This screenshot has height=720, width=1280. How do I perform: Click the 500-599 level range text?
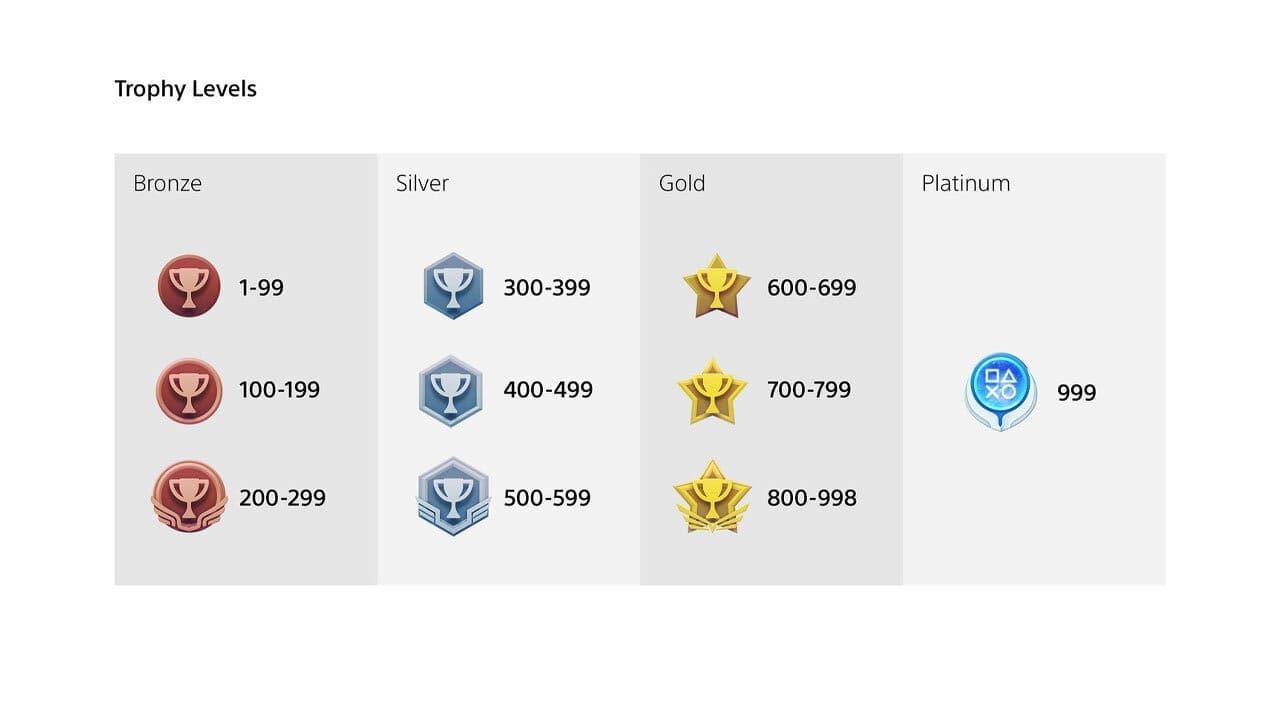[546, 498]
